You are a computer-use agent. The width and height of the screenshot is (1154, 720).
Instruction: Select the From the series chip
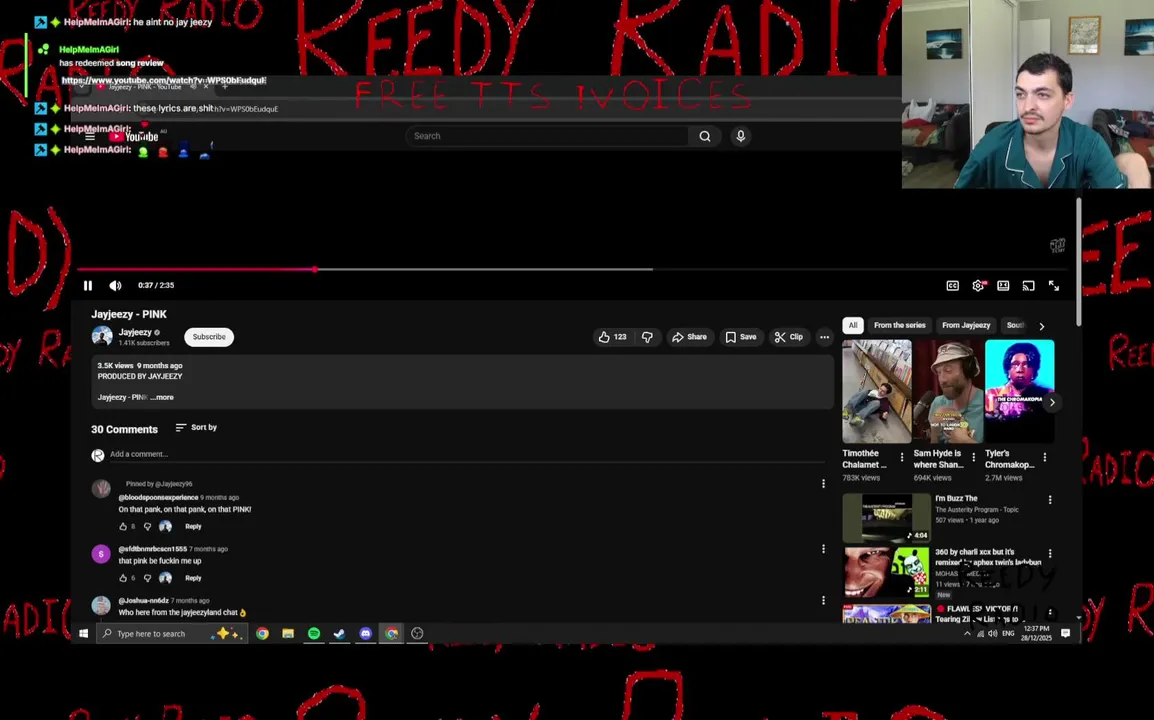[x=899, y=325]
